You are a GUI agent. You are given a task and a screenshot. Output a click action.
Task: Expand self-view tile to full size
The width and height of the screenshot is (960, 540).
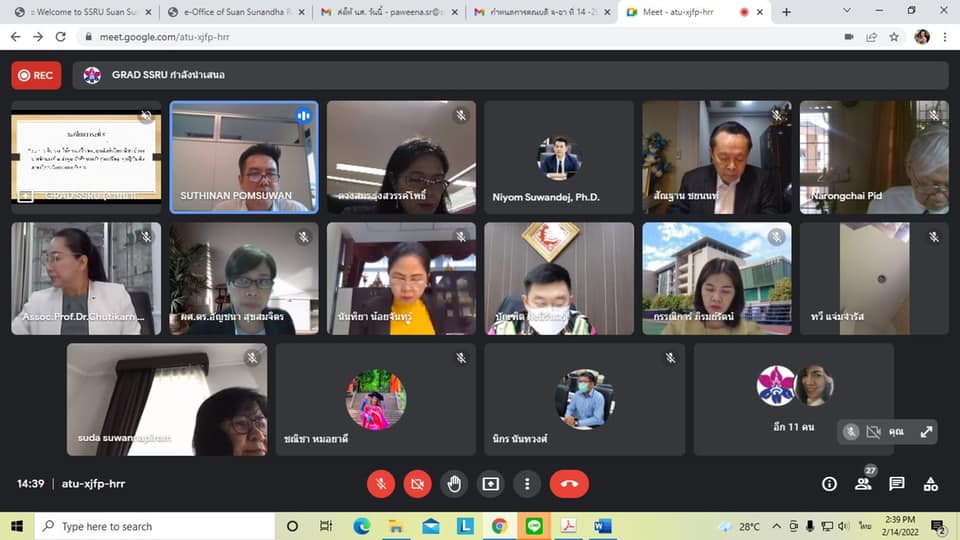926,432
